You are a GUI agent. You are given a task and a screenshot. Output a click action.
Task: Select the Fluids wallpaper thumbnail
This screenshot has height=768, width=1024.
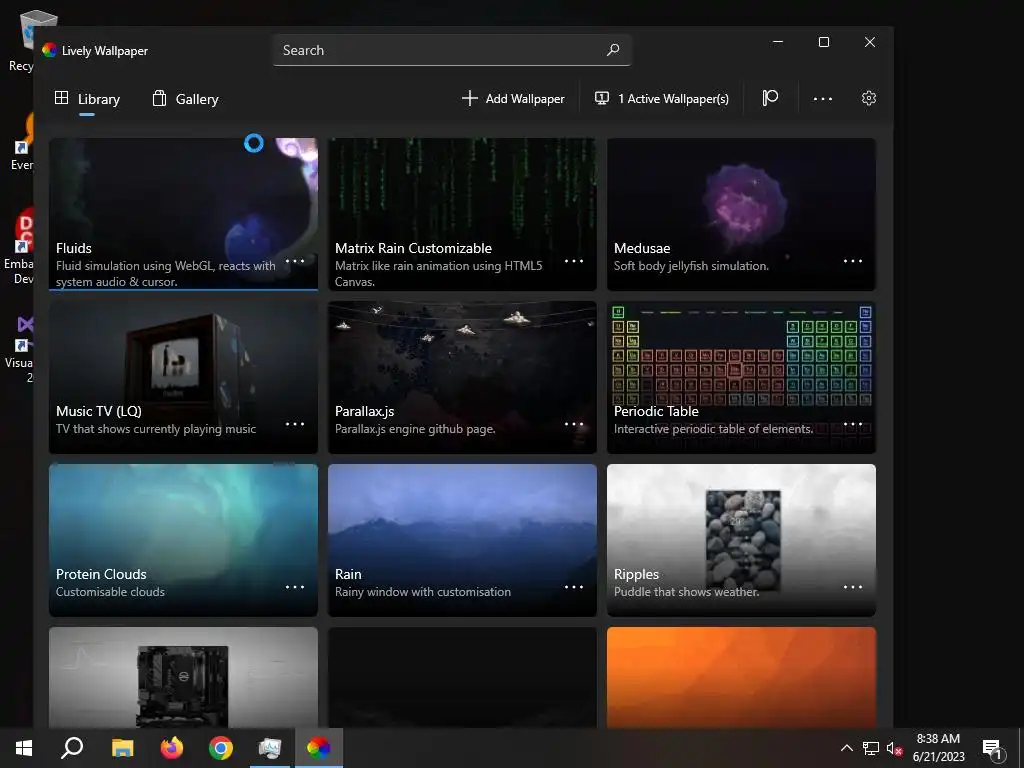point(184,214)
